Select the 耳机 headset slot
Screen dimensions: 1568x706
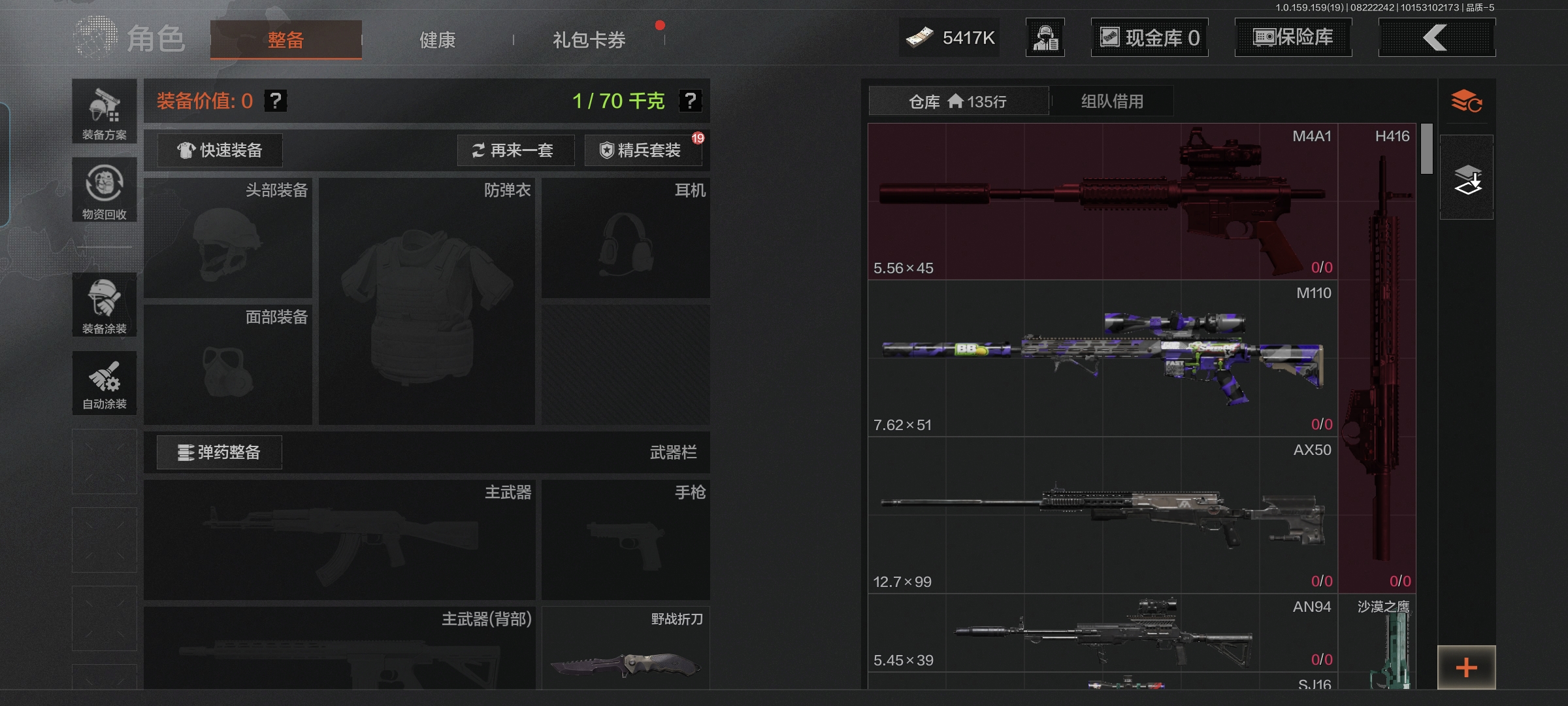tap(626, 238)
